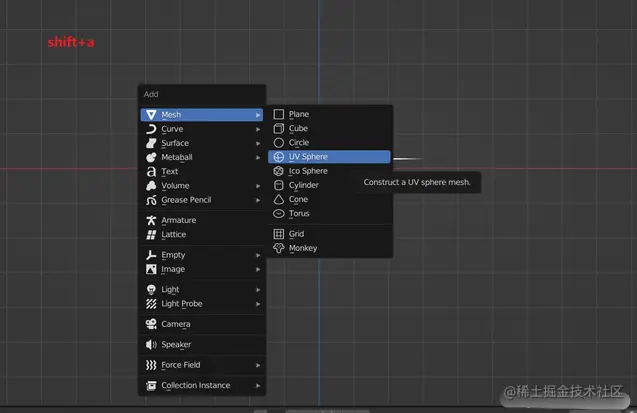Add a UV Sphere mesh
This screenshot has height=413, width=637.
(x=329, y=157)
